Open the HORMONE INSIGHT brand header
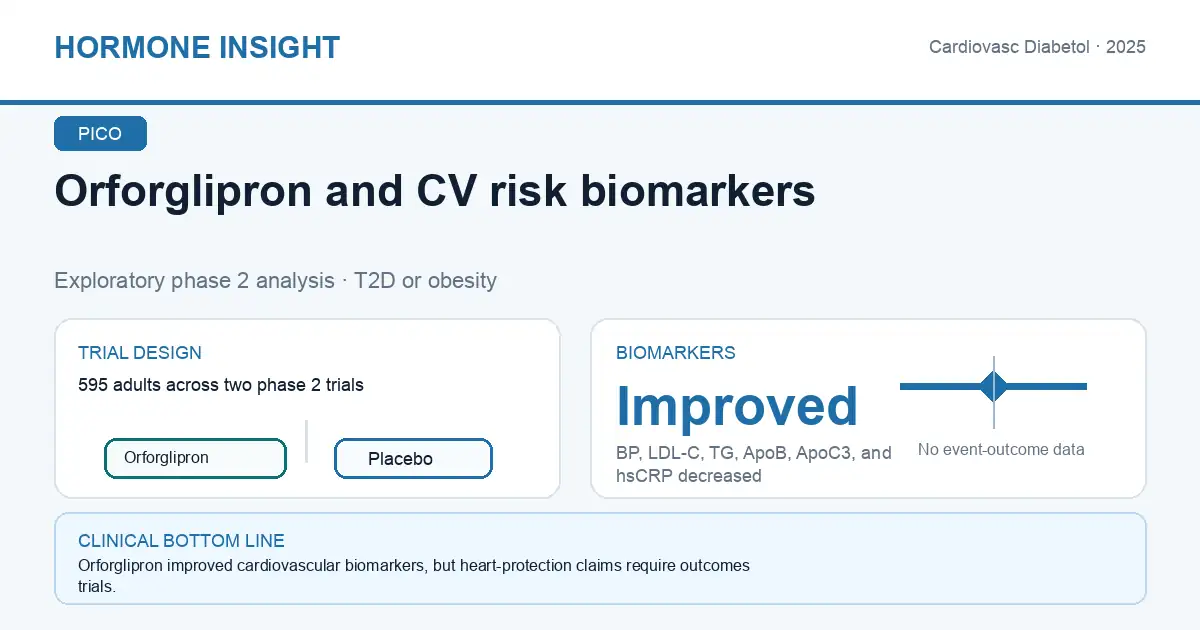 (x=197, y=47)
